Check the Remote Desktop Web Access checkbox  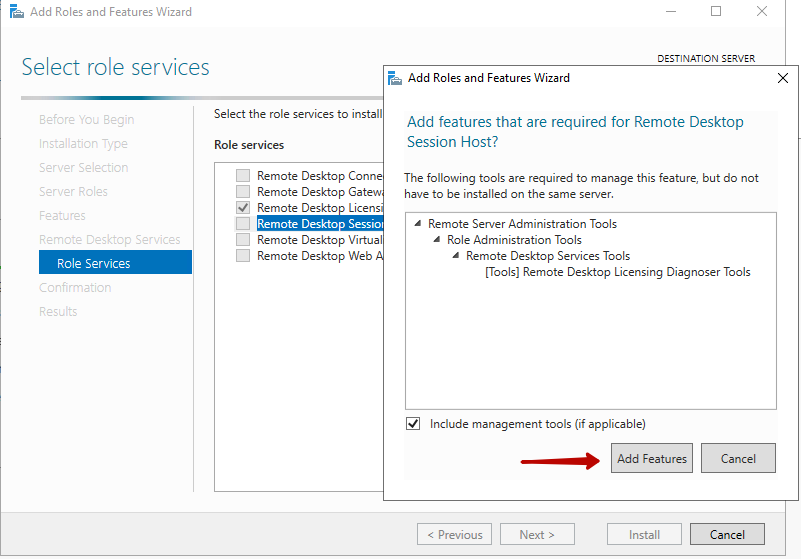coord(243,256)
